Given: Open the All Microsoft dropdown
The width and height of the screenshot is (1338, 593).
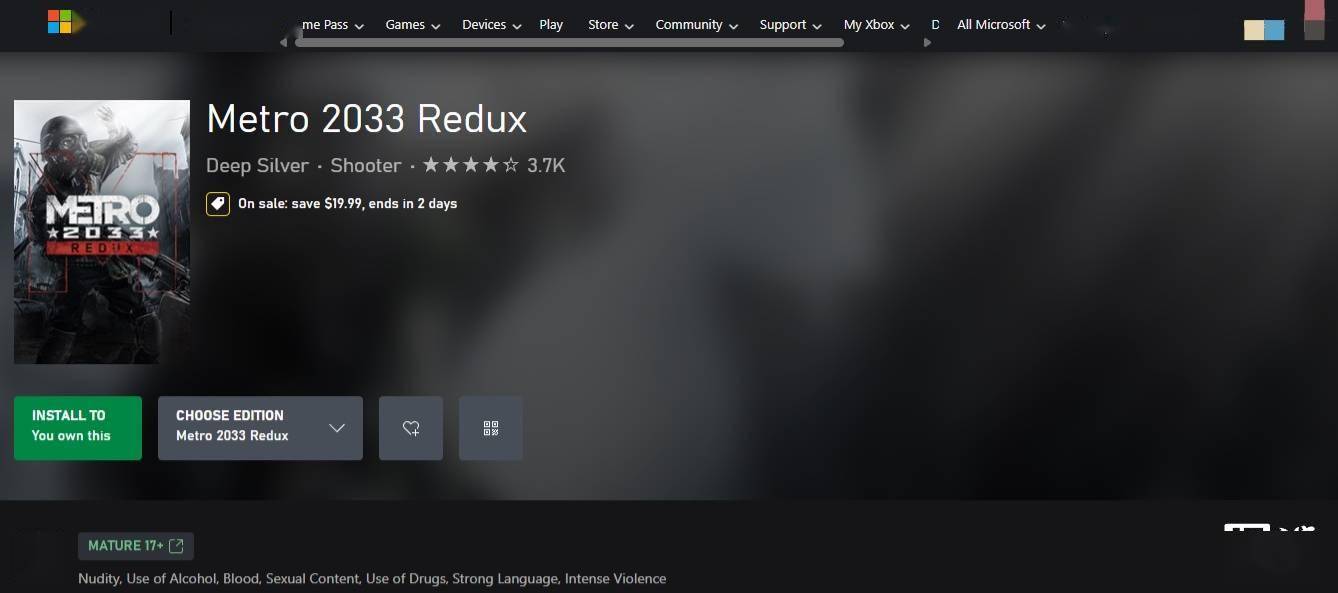Looking at the screenshot, I should click(x=1002, y=25).
